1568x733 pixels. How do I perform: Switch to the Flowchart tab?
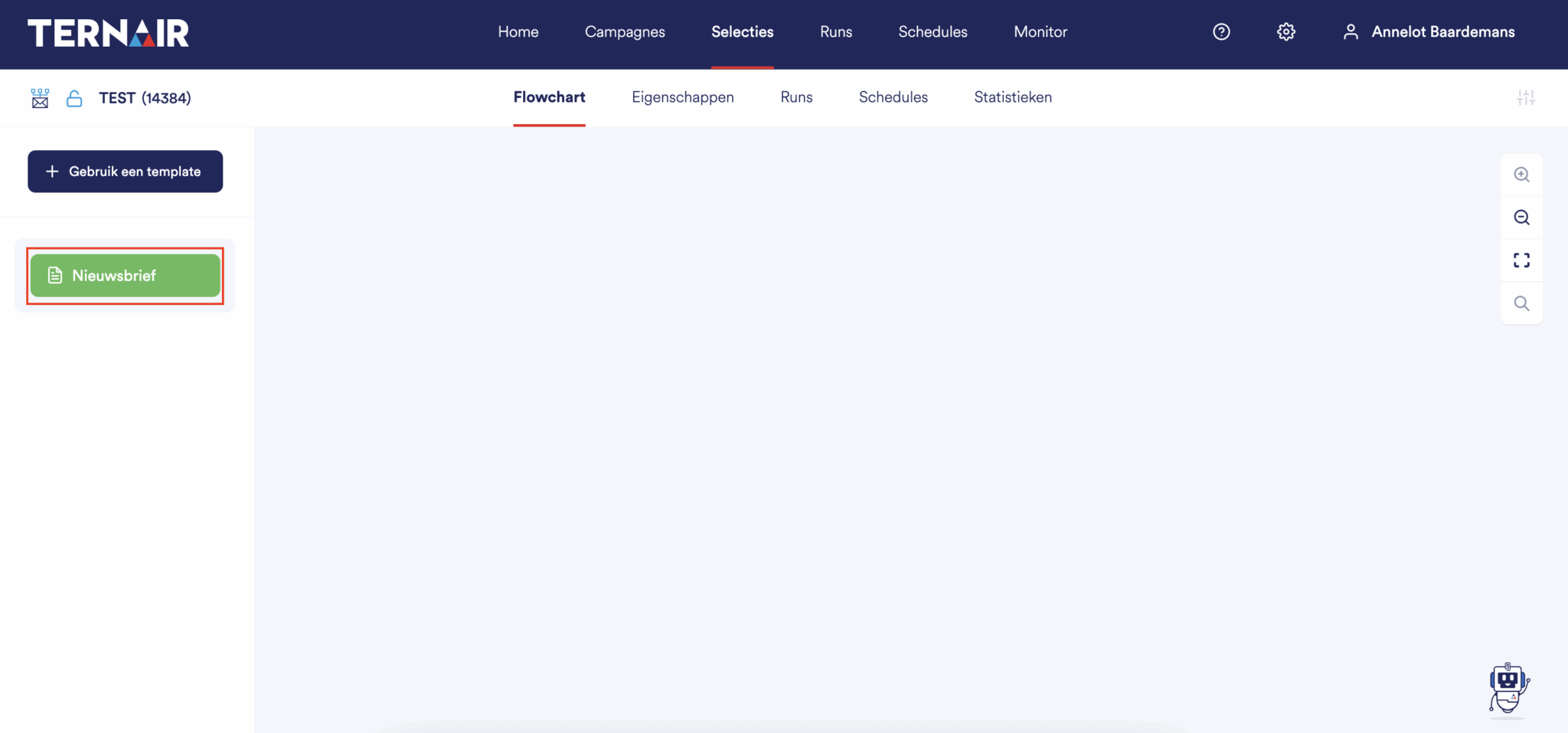tap(549, 97)
